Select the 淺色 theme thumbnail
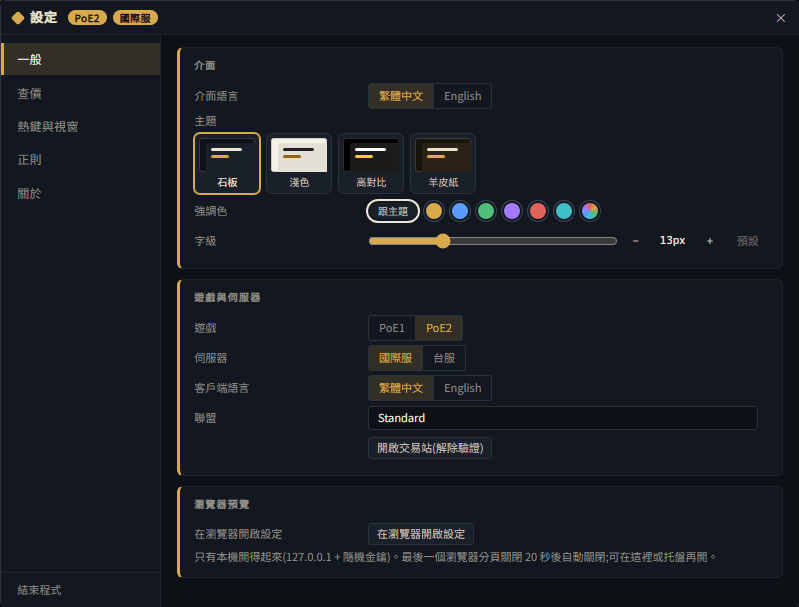This screenshot has height=607, width=799. [299, 164]
